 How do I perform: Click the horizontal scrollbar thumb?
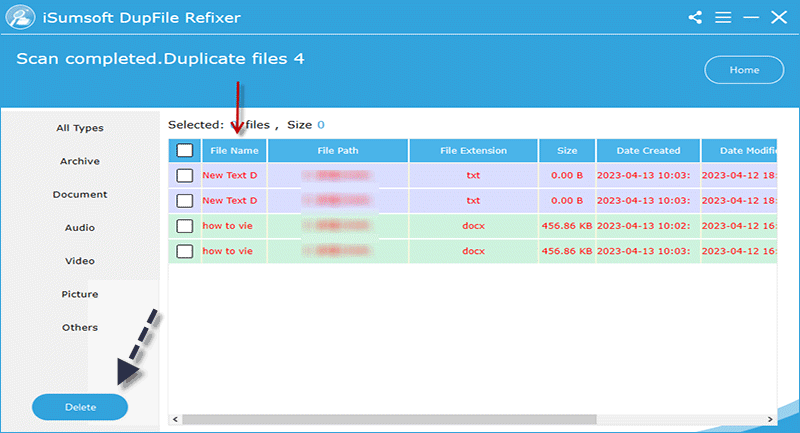[389, 419]
